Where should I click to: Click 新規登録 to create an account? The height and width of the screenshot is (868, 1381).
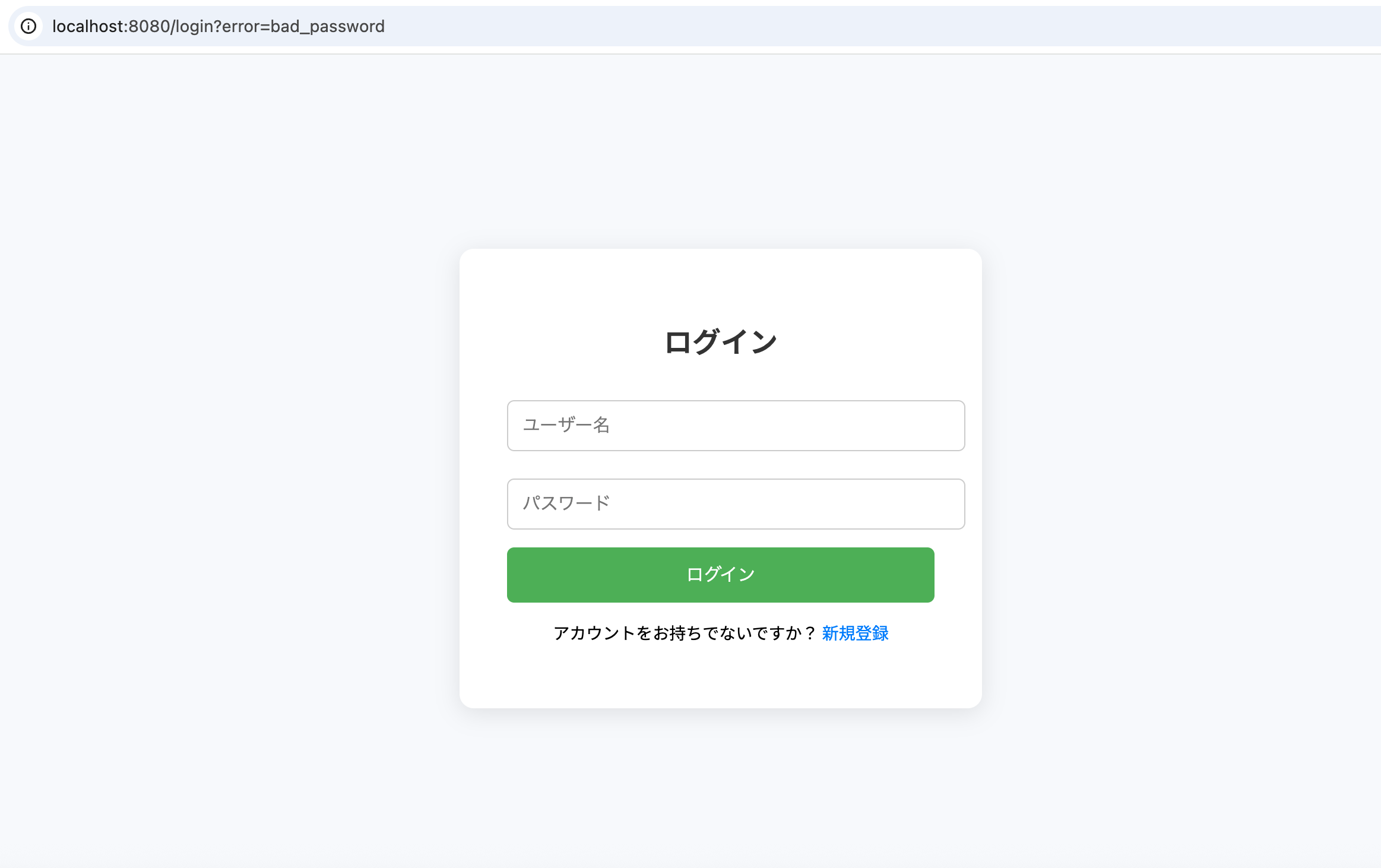click(856, 633)
